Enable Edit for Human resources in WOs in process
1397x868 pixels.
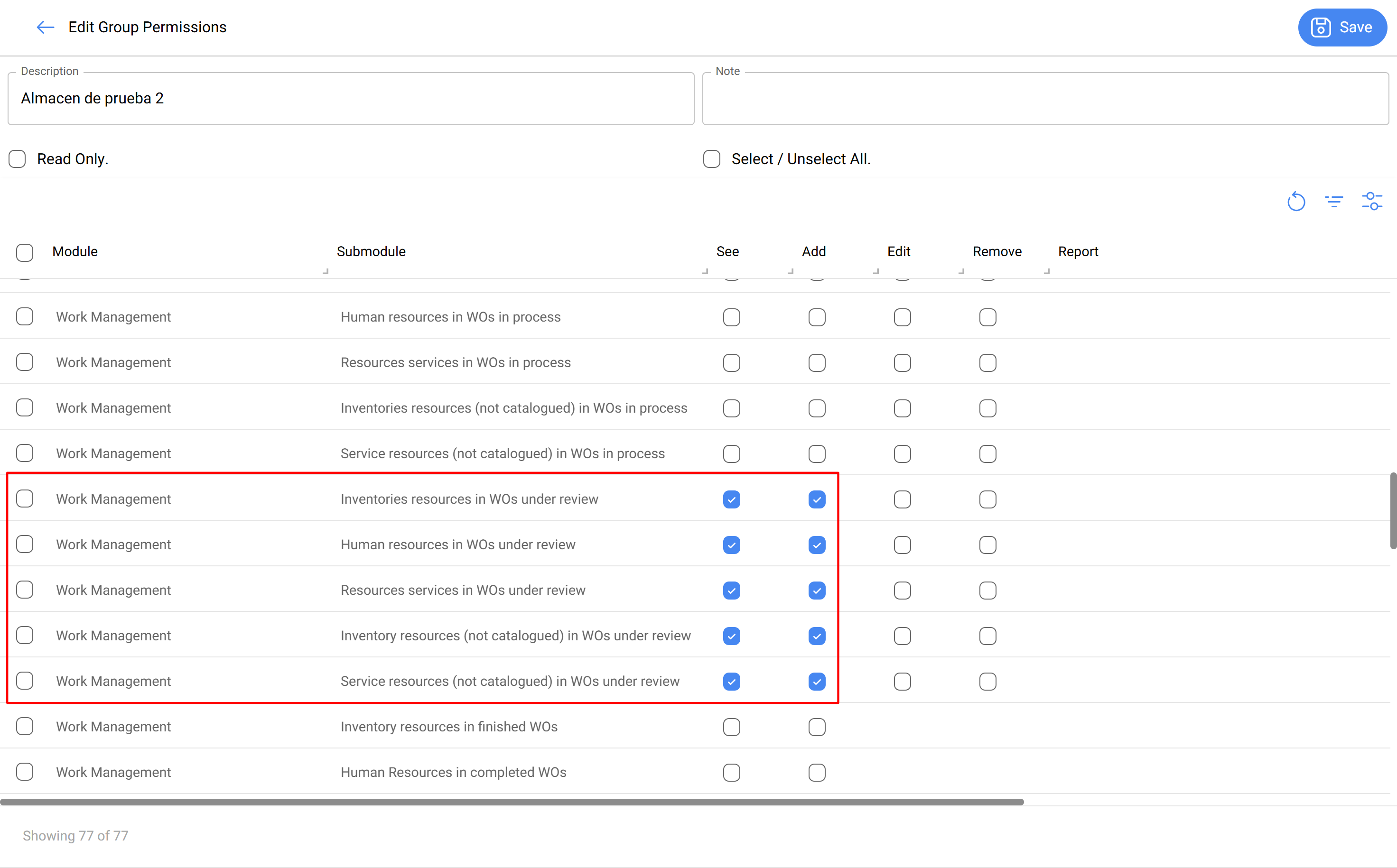[x=902, y=317]
